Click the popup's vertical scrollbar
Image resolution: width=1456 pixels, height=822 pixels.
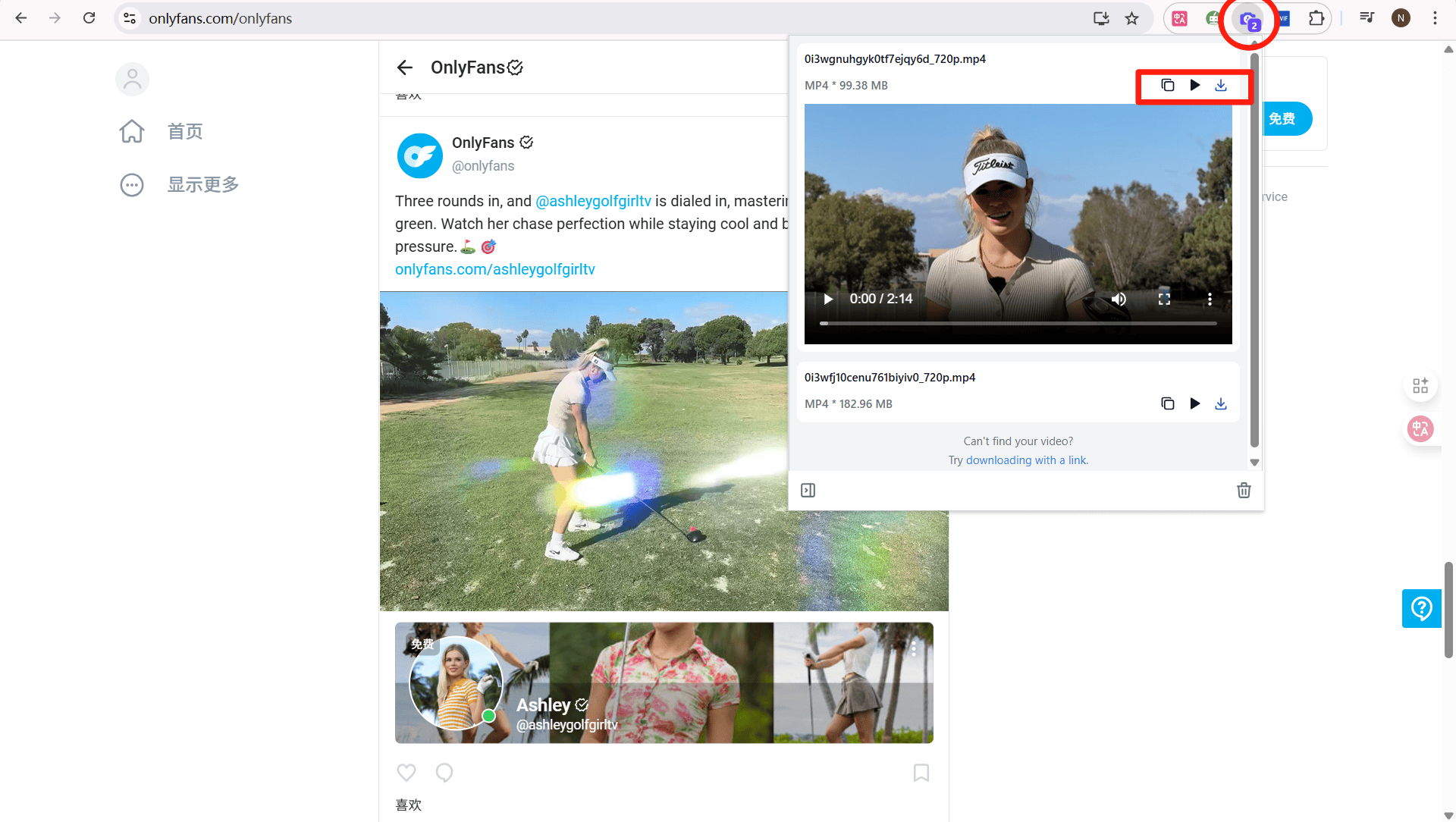[1254, 250]
